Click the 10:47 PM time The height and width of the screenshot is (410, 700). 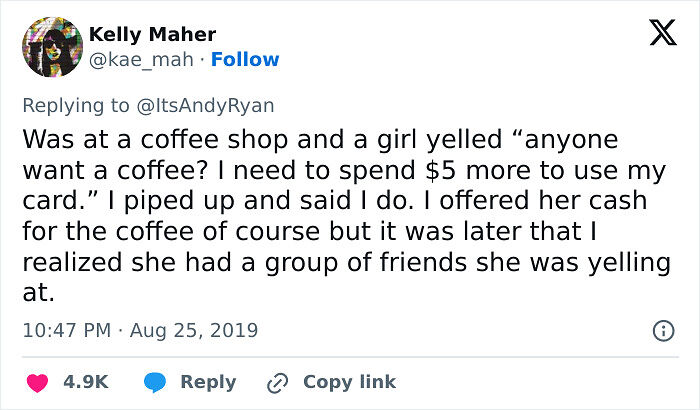62,330
